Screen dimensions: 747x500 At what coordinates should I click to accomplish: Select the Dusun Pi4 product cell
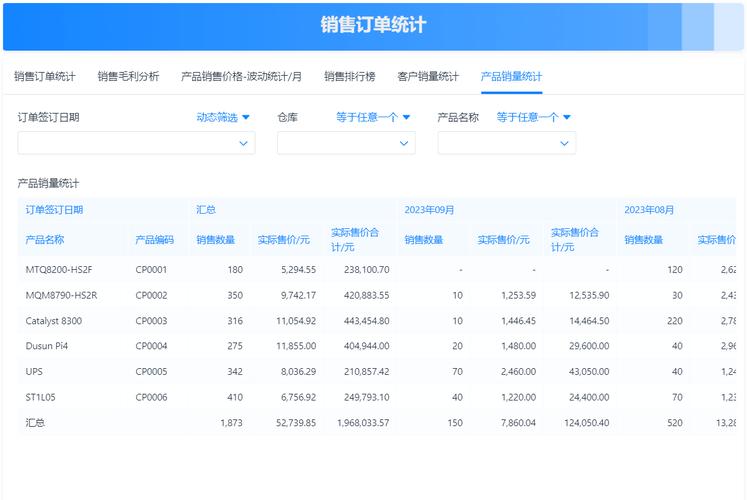click(47, 346)
